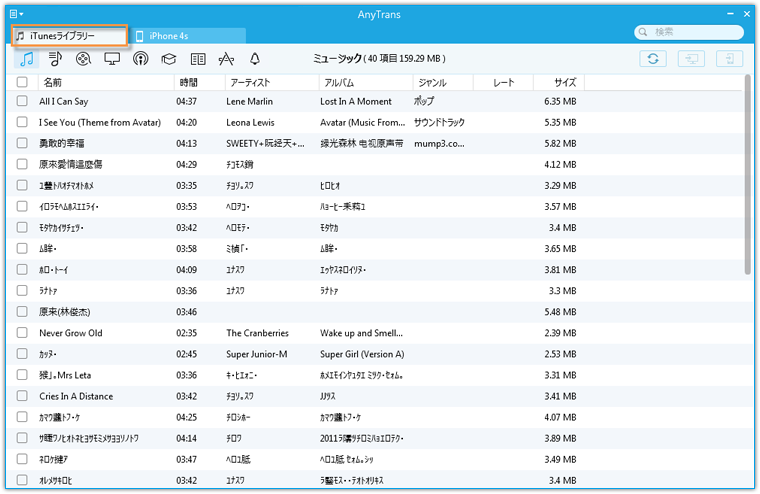
Task: Click the 5.48 MB size cell
Action: click(560, 312)
